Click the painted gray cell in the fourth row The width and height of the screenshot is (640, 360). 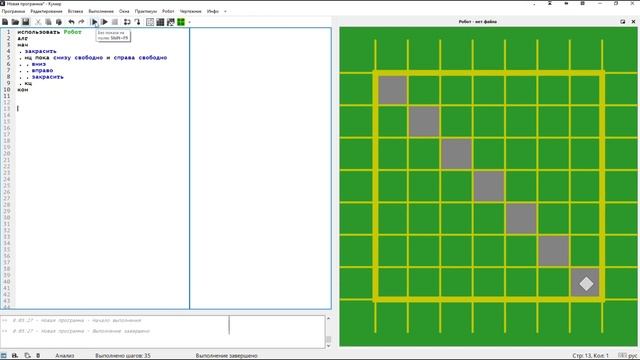(x=489, y=187)
